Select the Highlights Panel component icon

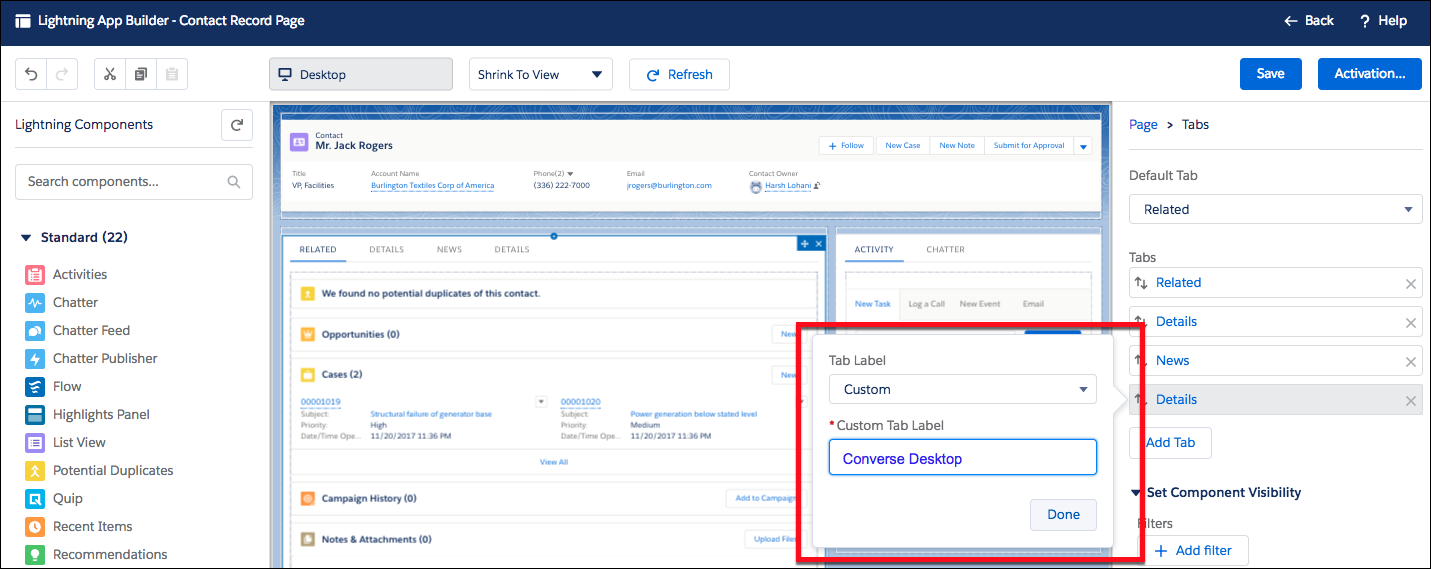tap(35, 414)
